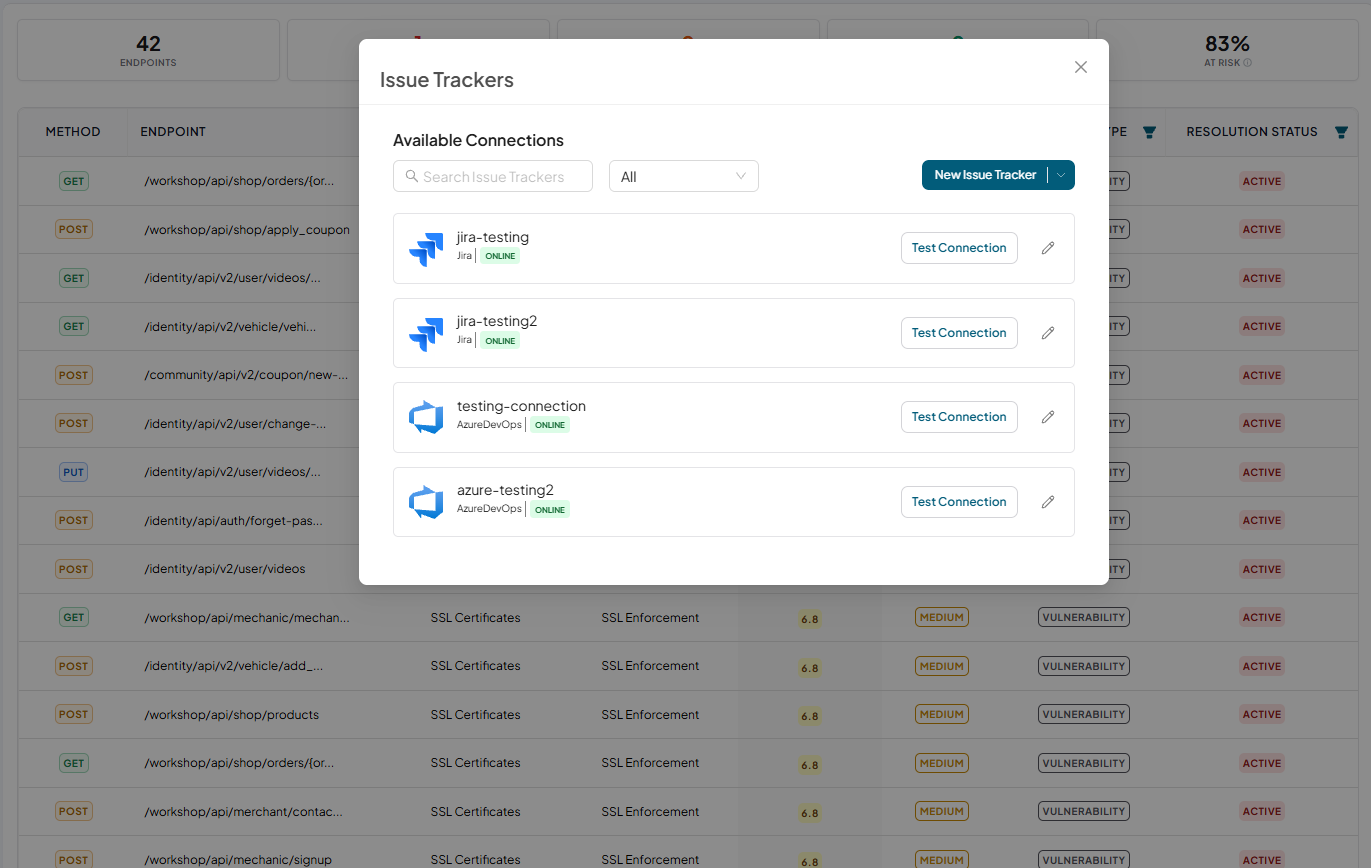Click the Type column filter icon
Screen dimensions: 1371x868
[x=1149, y=132]
